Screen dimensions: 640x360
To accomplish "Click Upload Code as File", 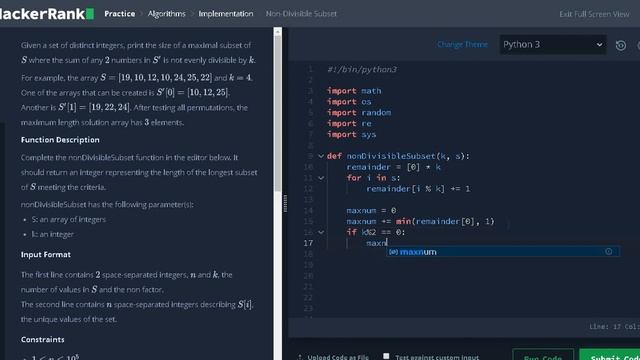I will (333, 357).
